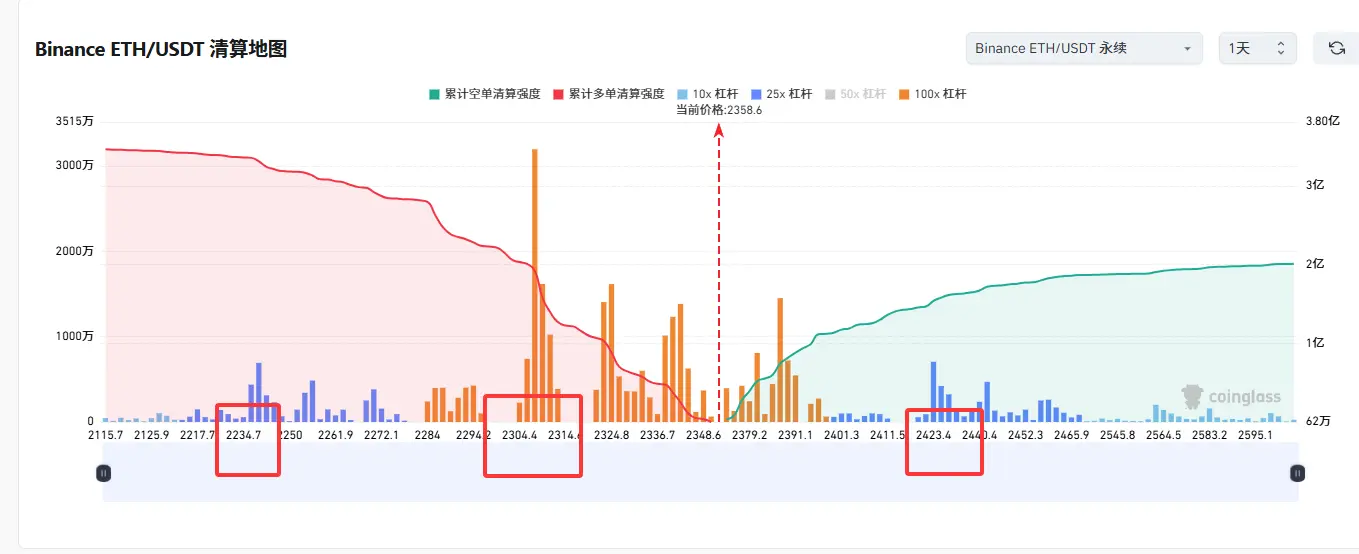
Task: Click the 62万 right axis label
Action: pos(1318,421)
